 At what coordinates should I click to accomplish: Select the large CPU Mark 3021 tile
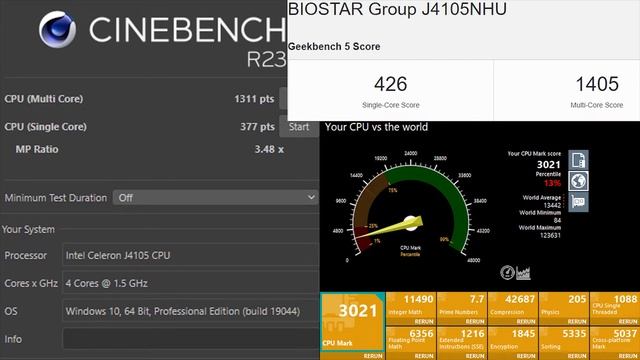point(352,322)
